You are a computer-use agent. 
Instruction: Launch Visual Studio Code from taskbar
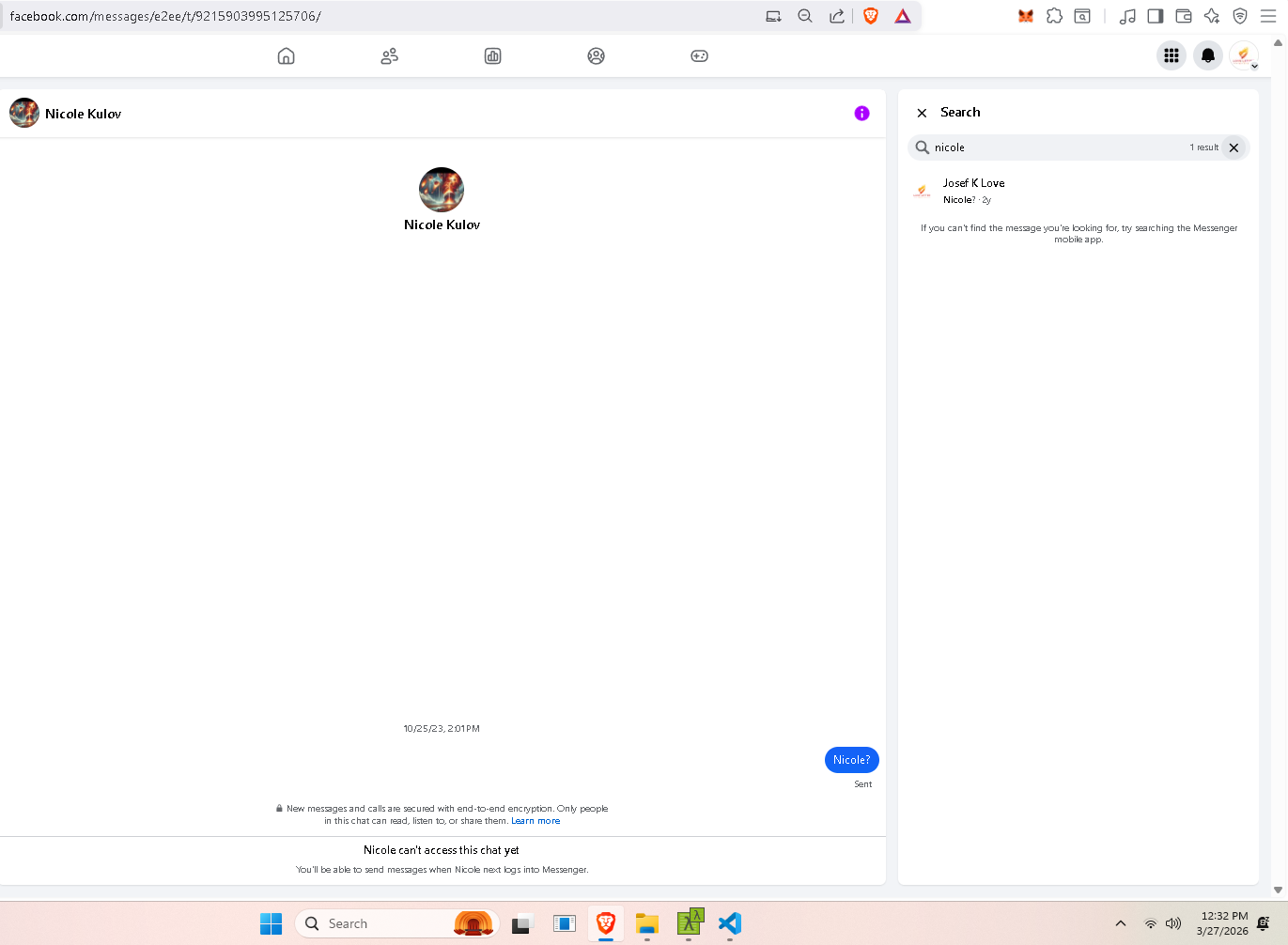(730, 923)
